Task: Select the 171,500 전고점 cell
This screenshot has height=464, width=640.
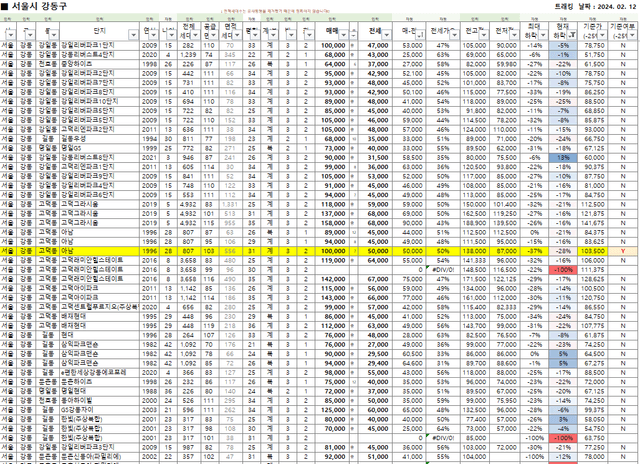Action: 474,280
